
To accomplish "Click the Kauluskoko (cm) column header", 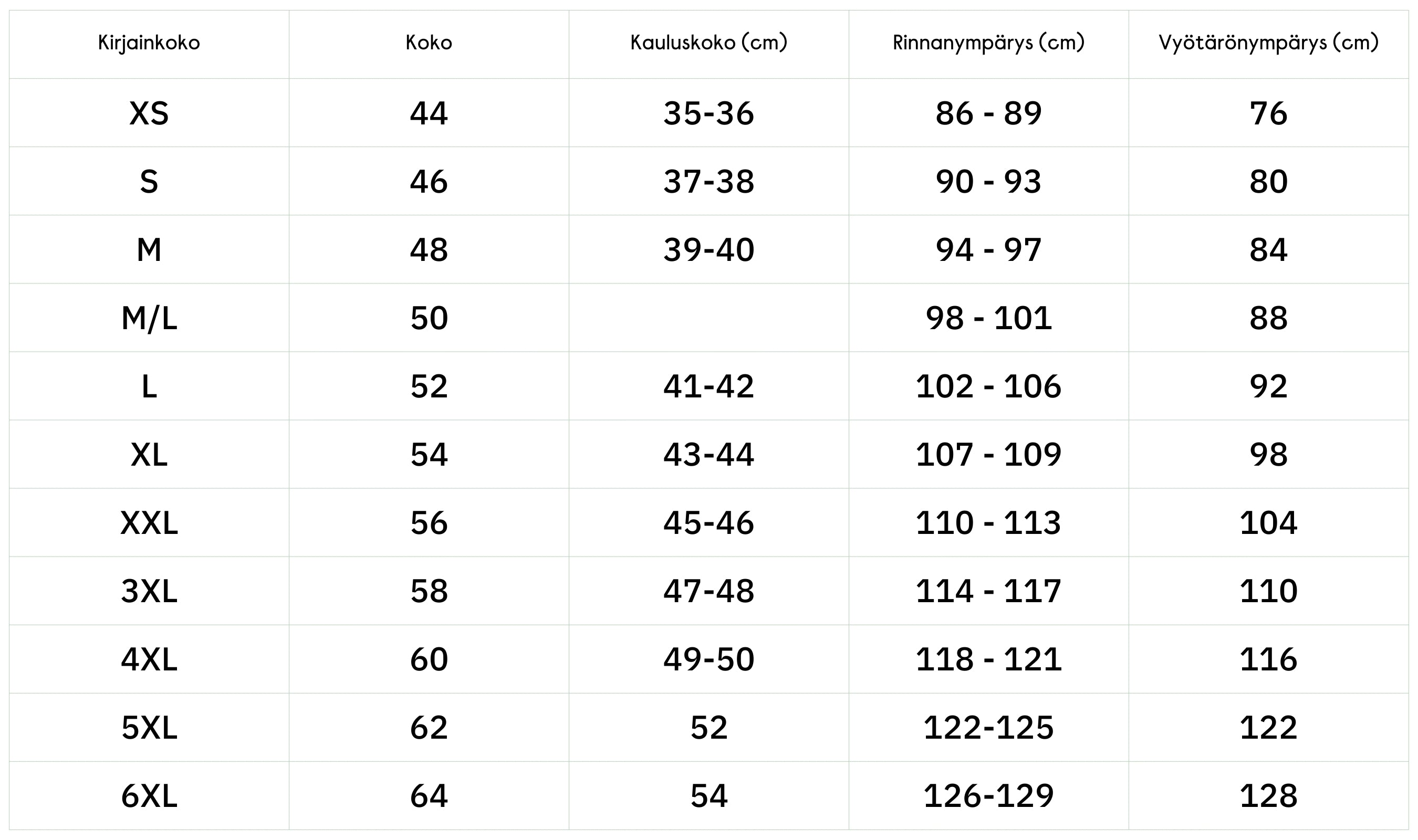I will [x=708, y=43].
